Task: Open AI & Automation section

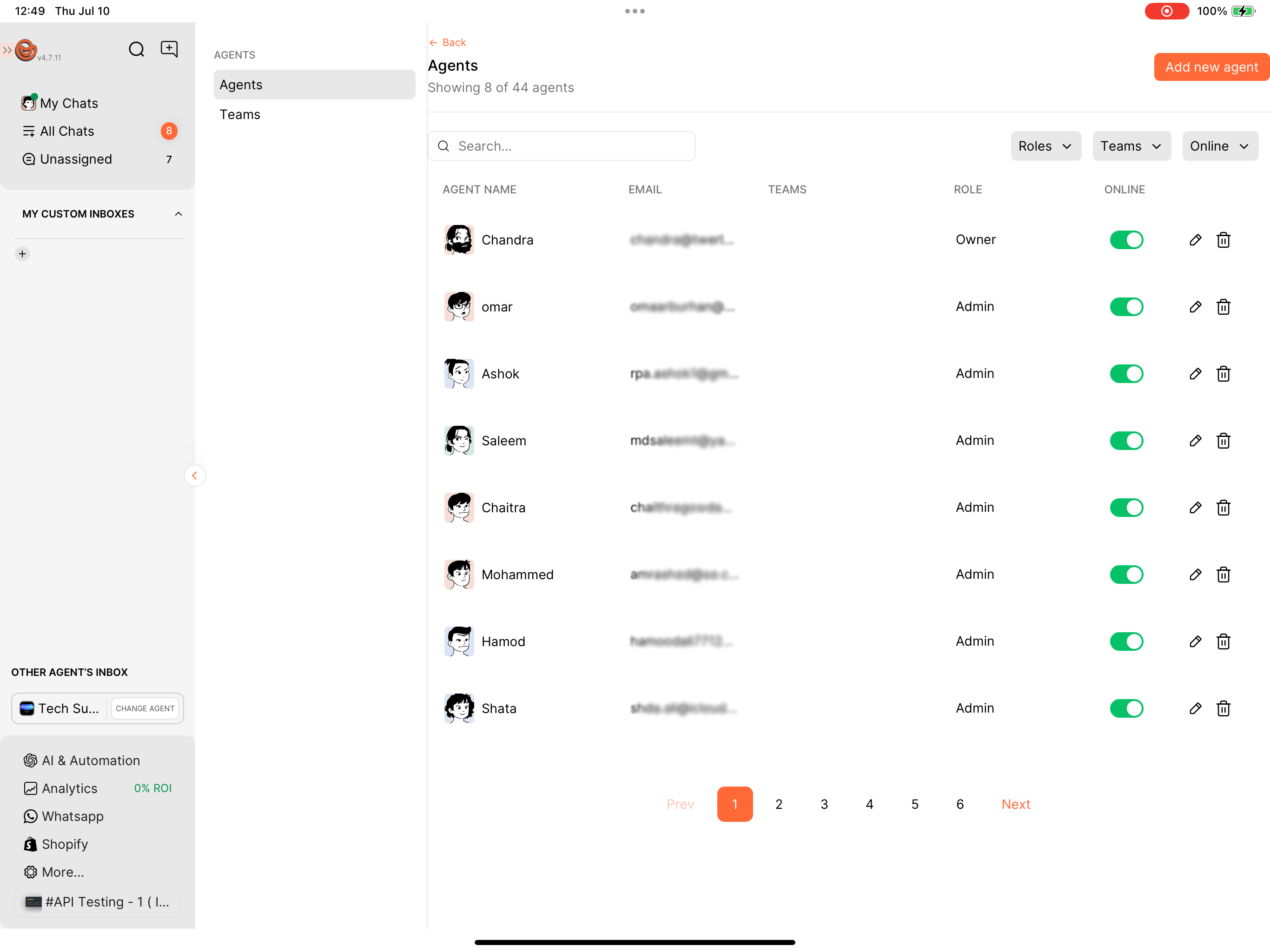Action: pyautogui.click(x=81, y=760)
